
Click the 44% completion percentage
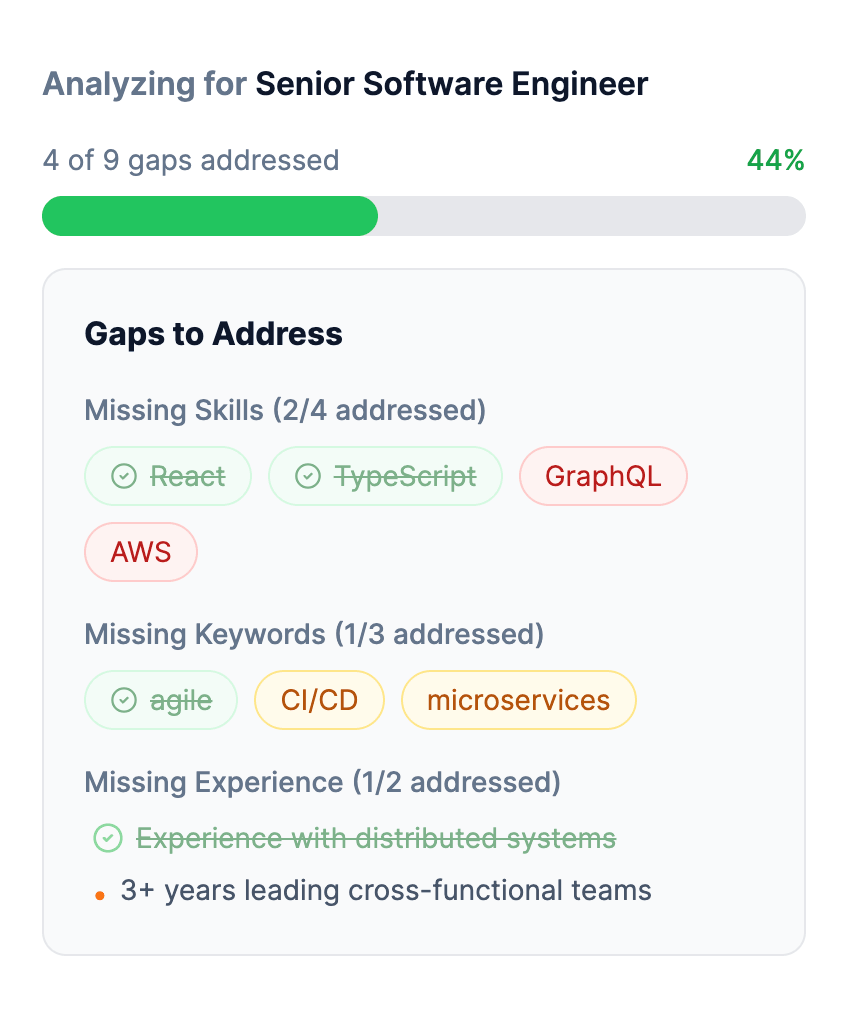(x=775, y=160)
